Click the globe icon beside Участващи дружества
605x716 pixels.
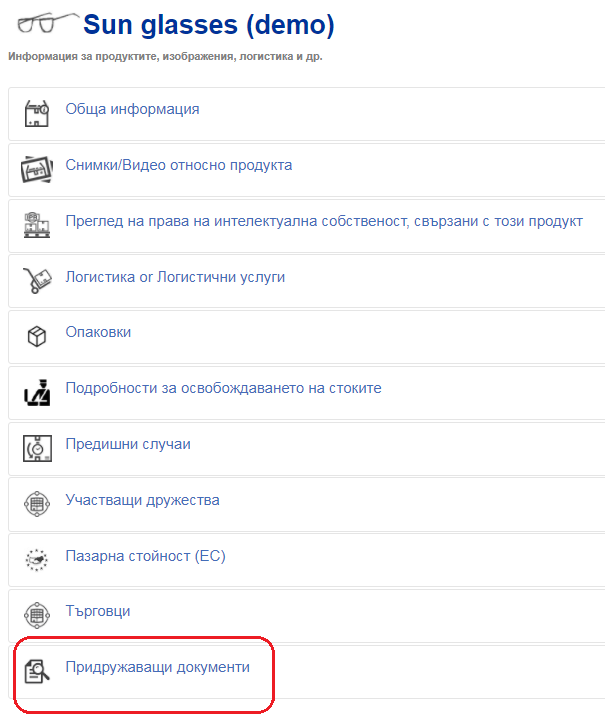click(x=37, y=504)
